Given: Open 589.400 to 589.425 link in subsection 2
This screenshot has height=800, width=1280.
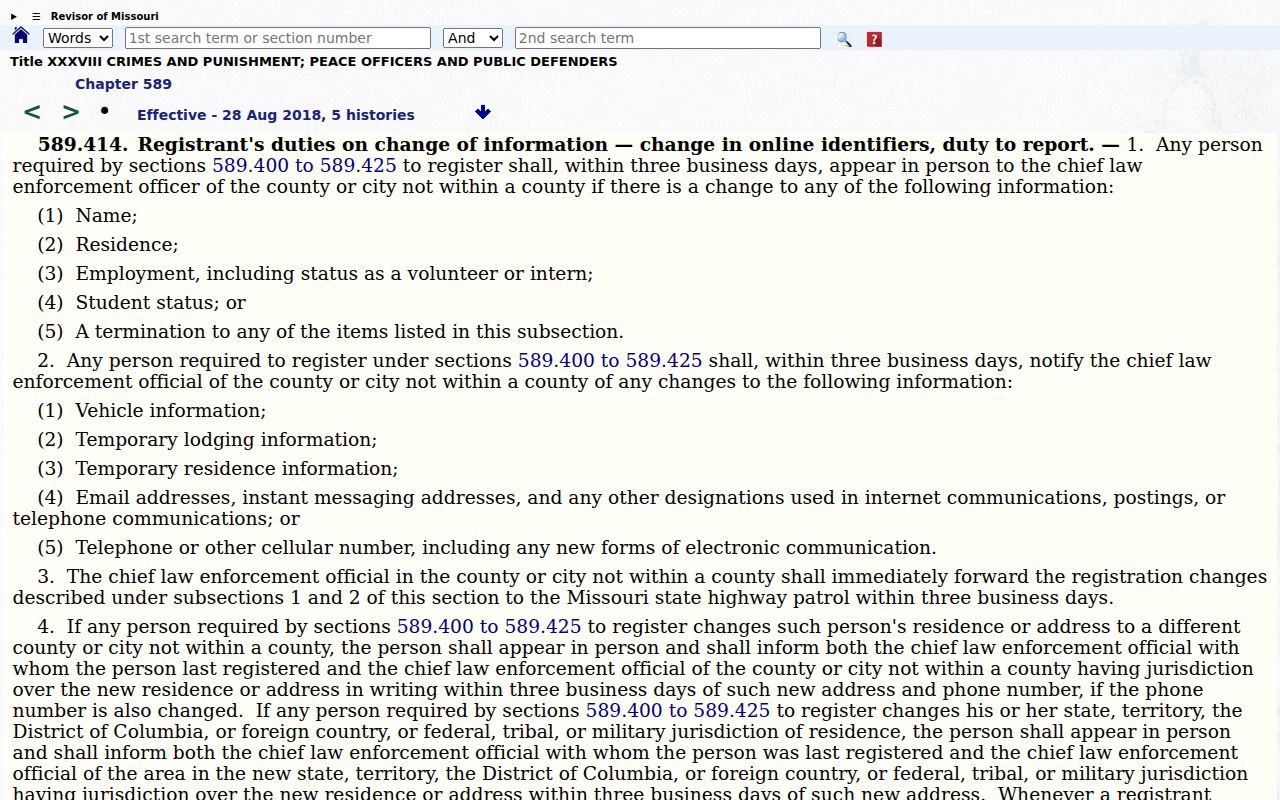Looking at the screenshot, I should tap(610, 361).
